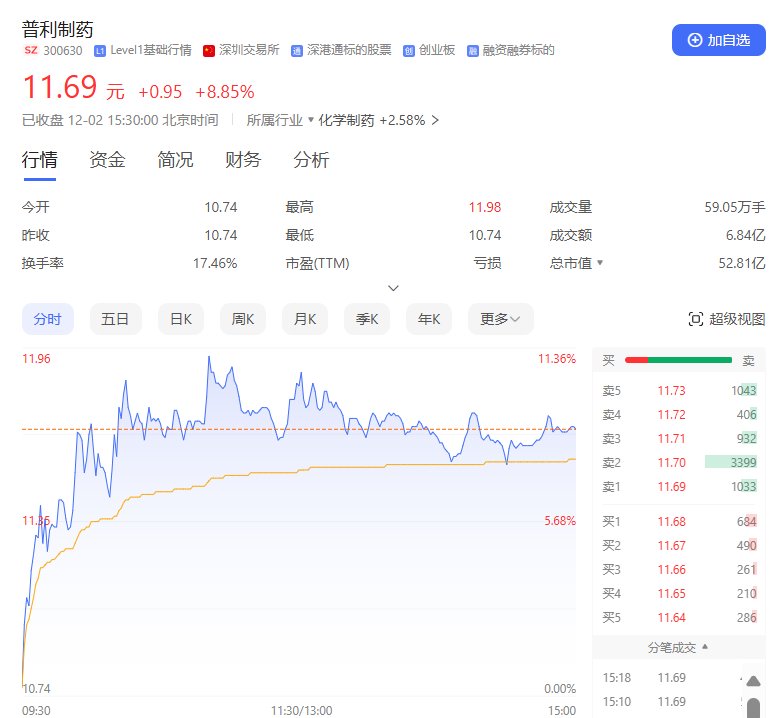Click the 15:18 trade record row
Image resolution: width=781 pixels, height=718 pixels.
coord(671,678)
